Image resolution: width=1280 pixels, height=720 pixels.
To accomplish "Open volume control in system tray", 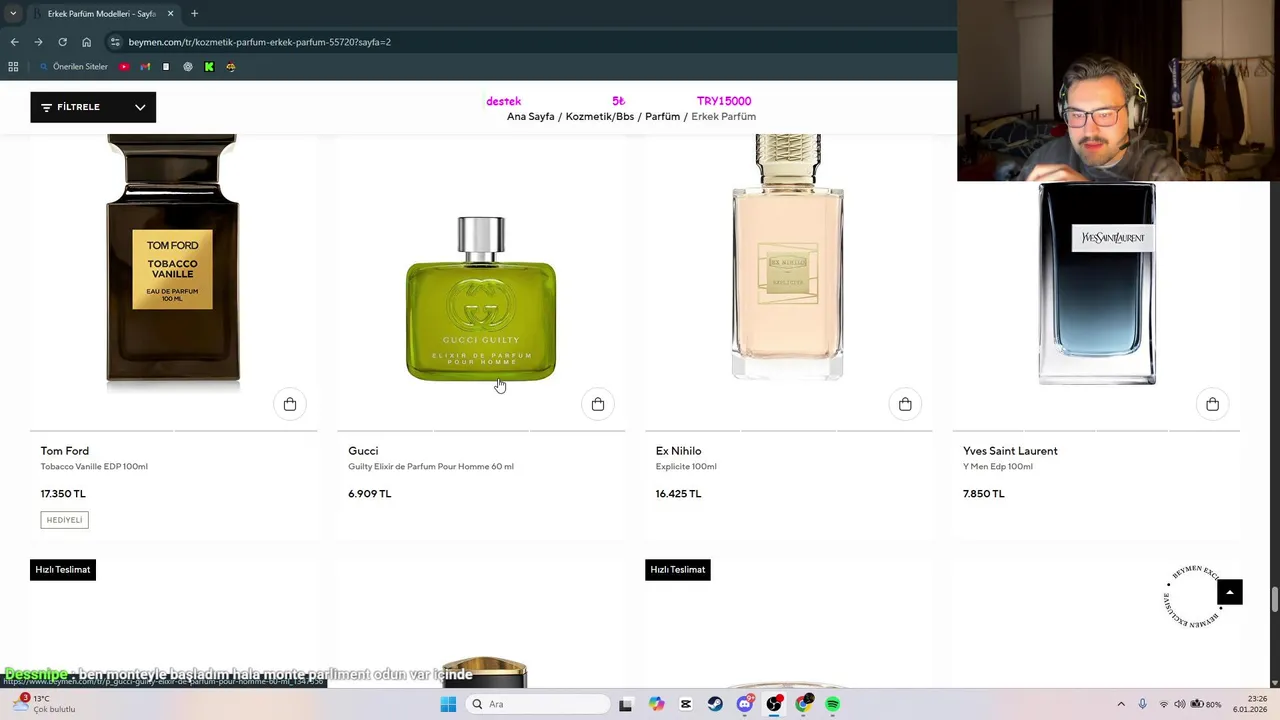I will tap(1180, 704).
